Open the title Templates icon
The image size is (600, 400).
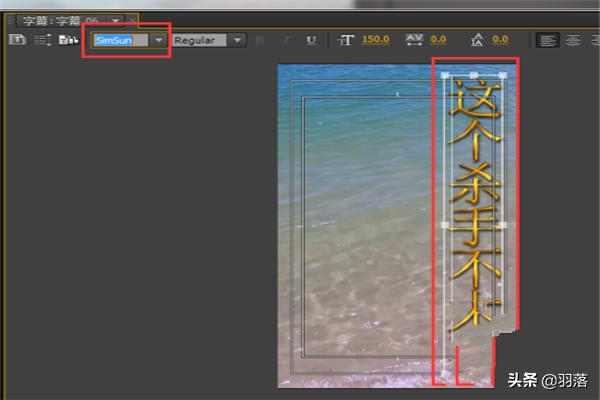pyautogui.click(x=68, y=40)
